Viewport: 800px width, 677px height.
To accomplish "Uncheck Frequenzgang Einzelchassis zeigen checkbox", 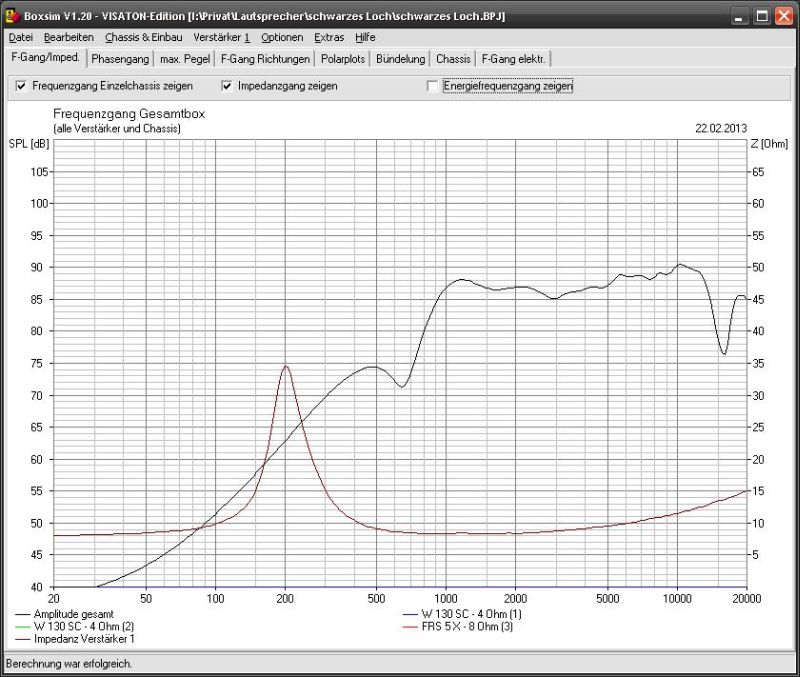I will click(x=22, y=87).
